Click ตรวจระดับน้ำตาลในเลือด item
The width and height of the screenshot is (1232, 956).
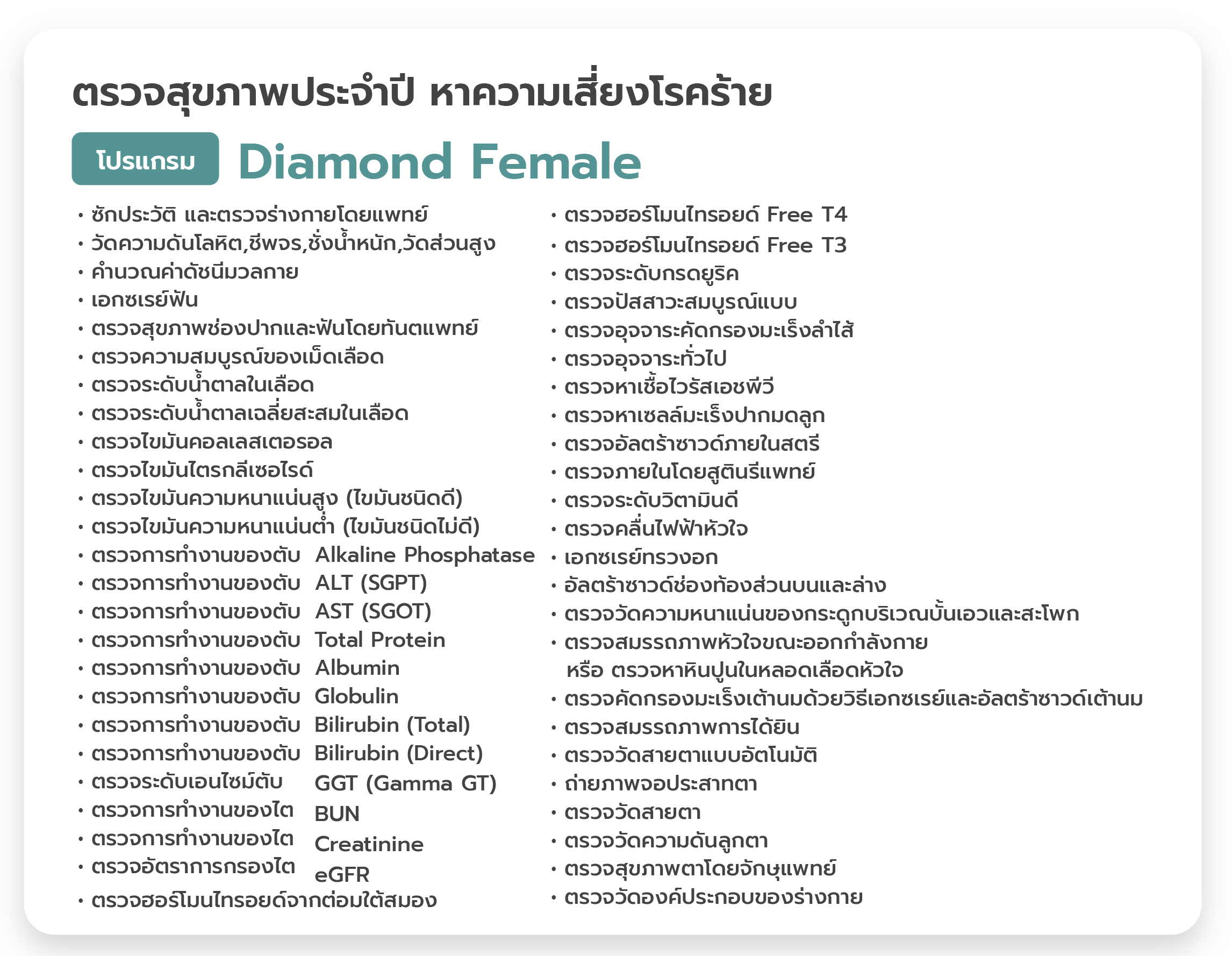[x=203, y=384]
